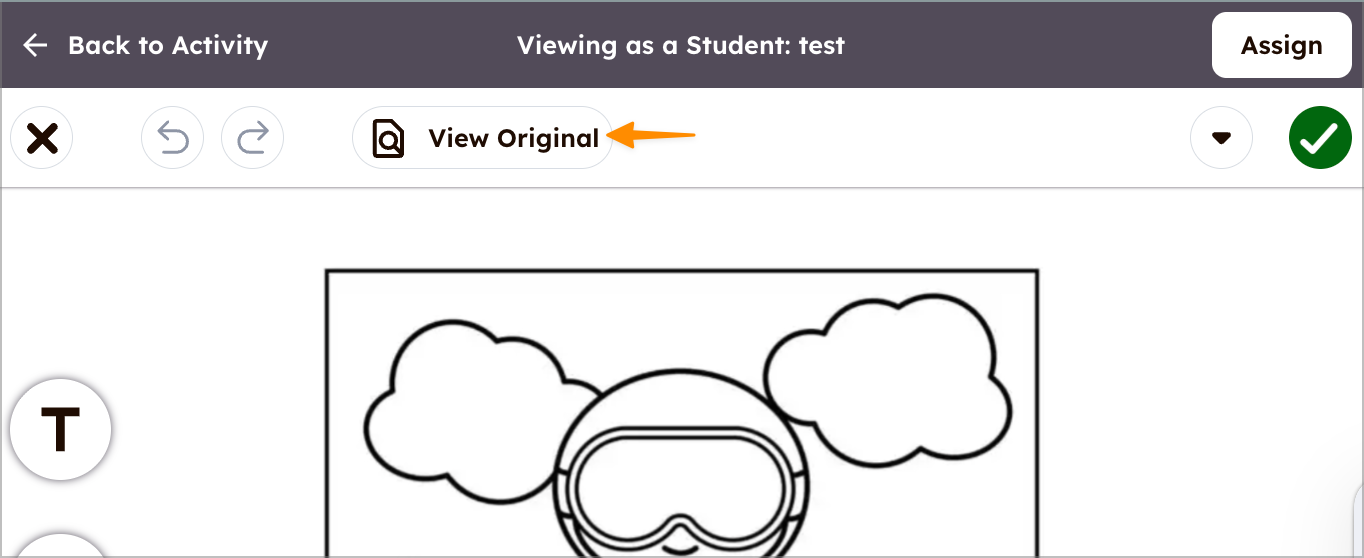
Task: Expand the dropdown caret button
Action: (x=1221, y=138)
